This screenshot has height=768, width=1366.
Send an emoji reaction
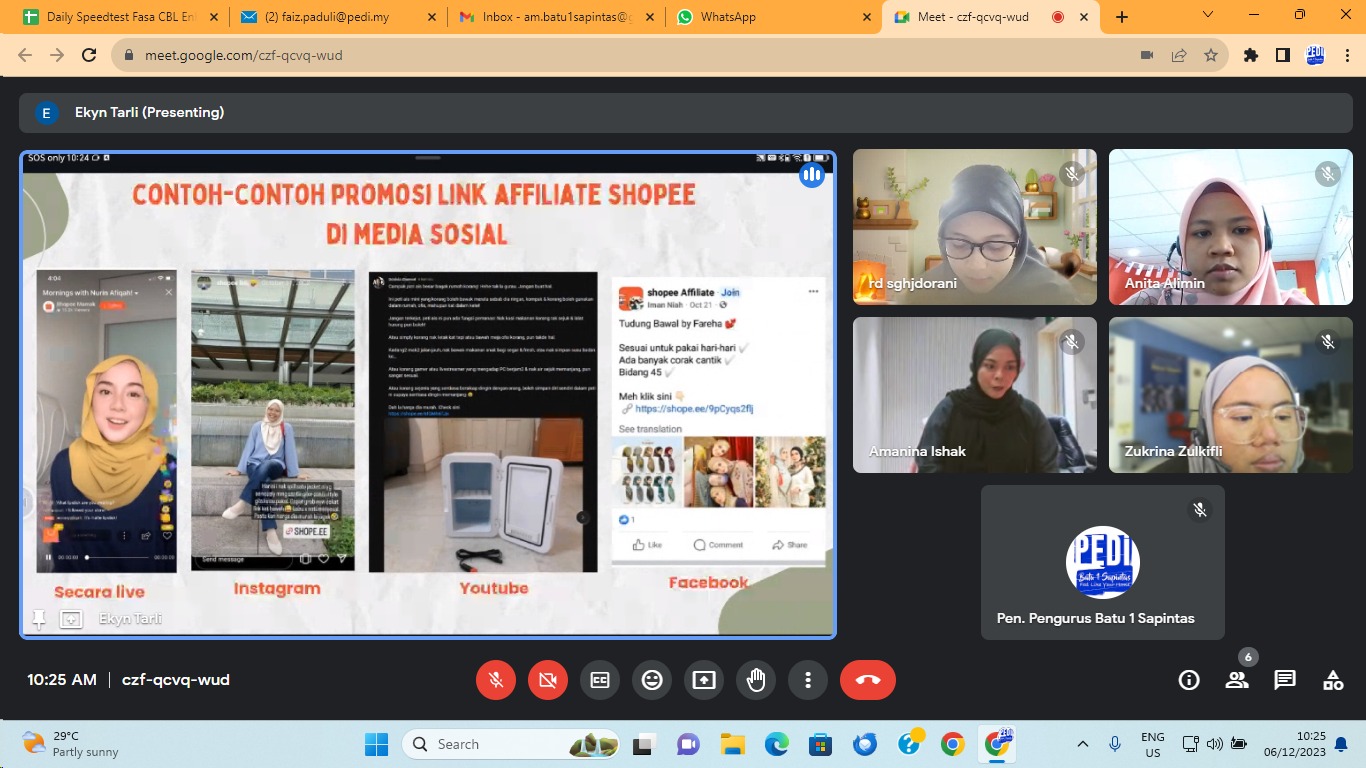click(652, 680)
